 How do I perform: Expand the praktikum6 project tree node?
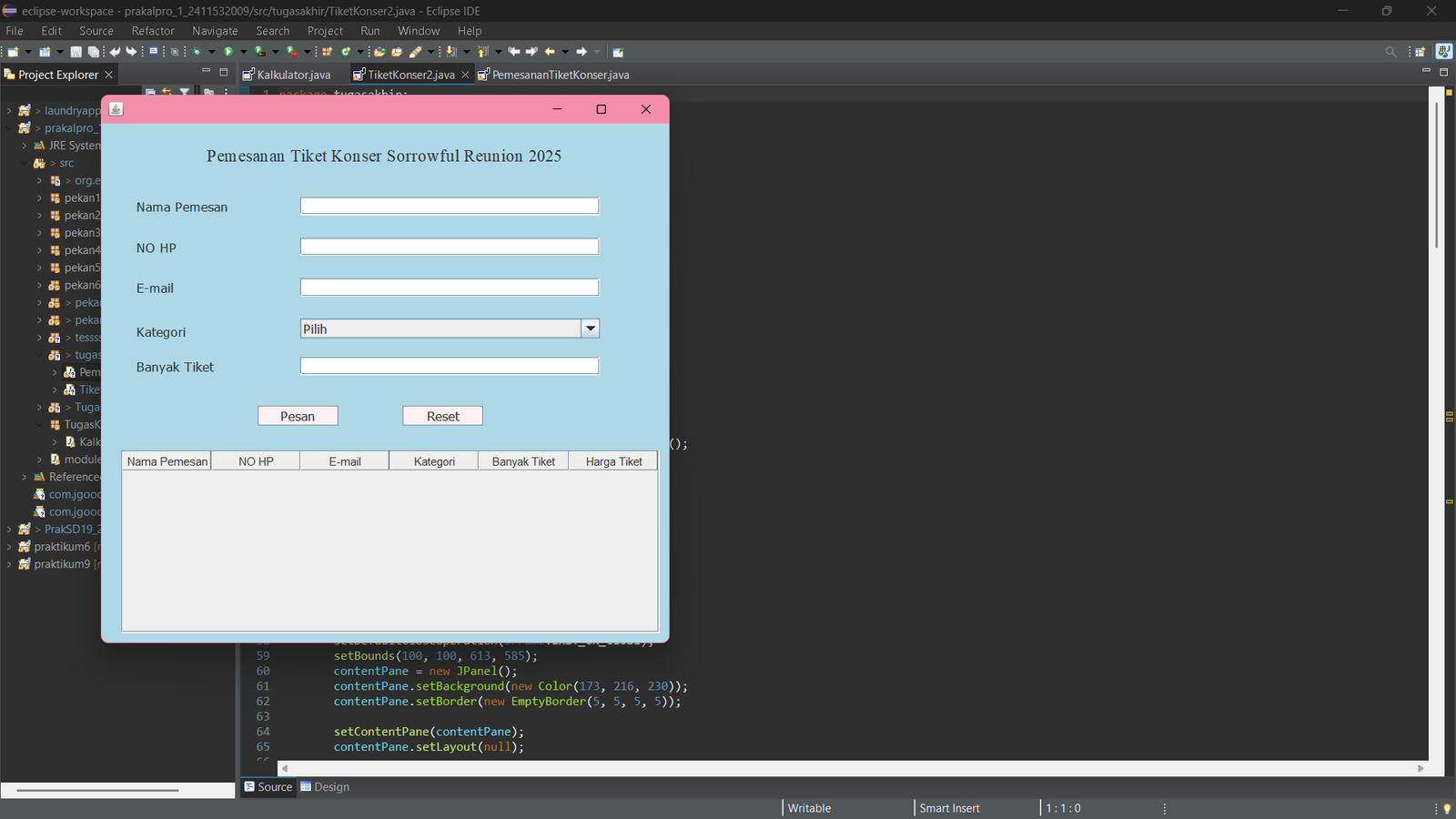[x=9, y=547]
